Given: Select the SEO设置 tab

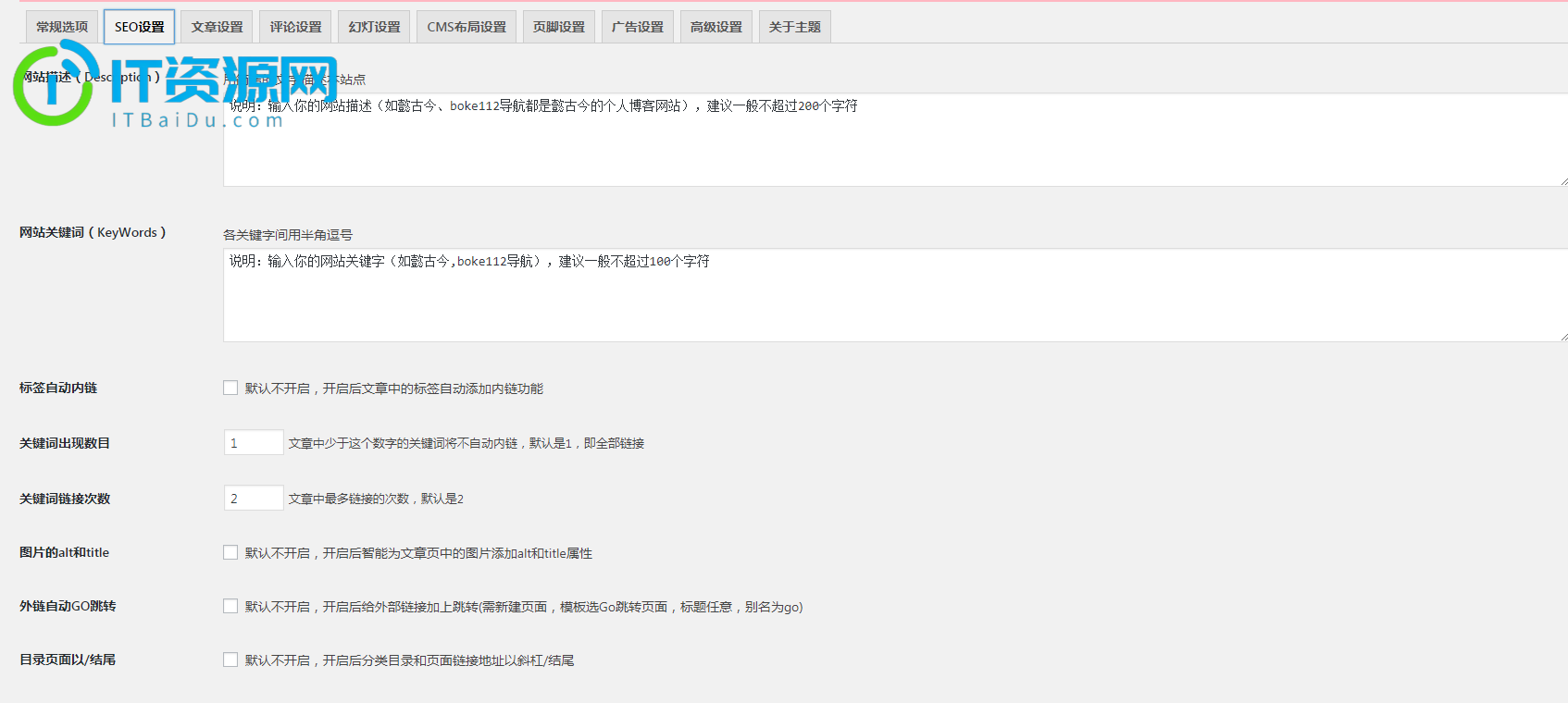Looking at the screenshot, I should point(140,27).
